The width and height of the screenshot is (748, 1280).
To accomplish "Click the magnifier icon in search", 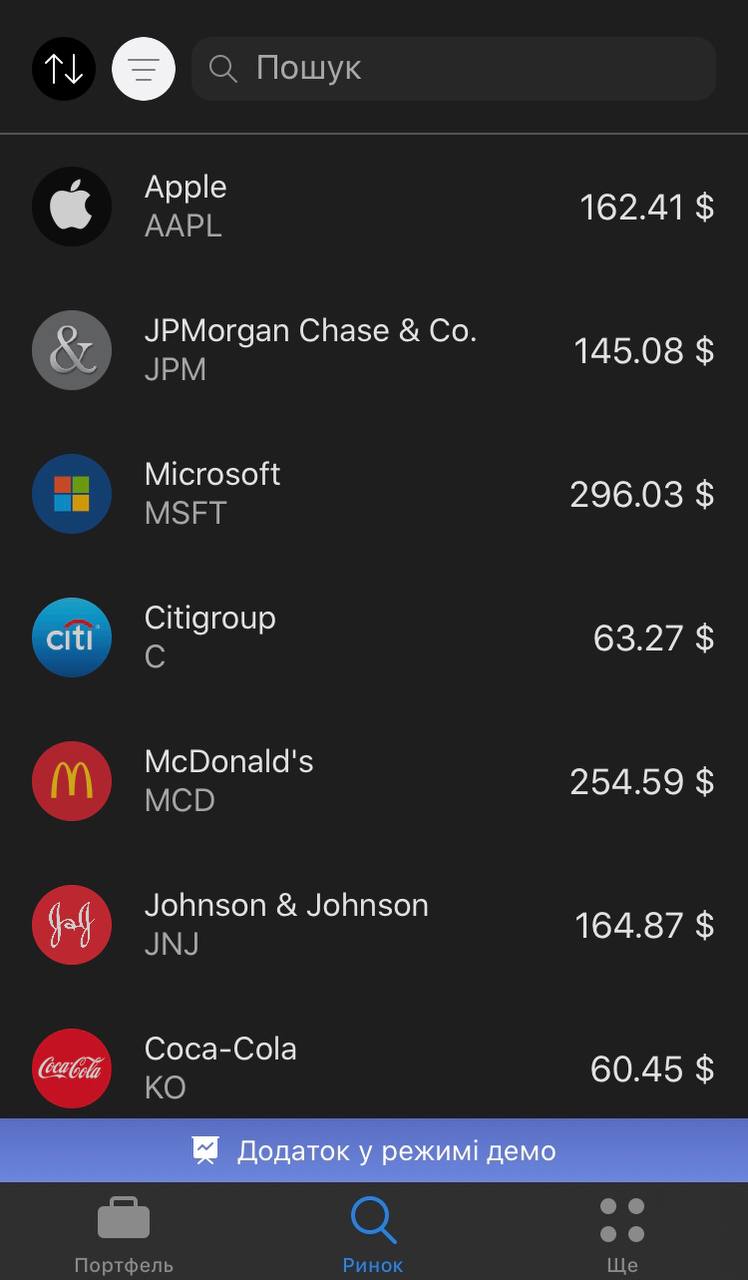I will pyautogui.click(x=222, y=69).
